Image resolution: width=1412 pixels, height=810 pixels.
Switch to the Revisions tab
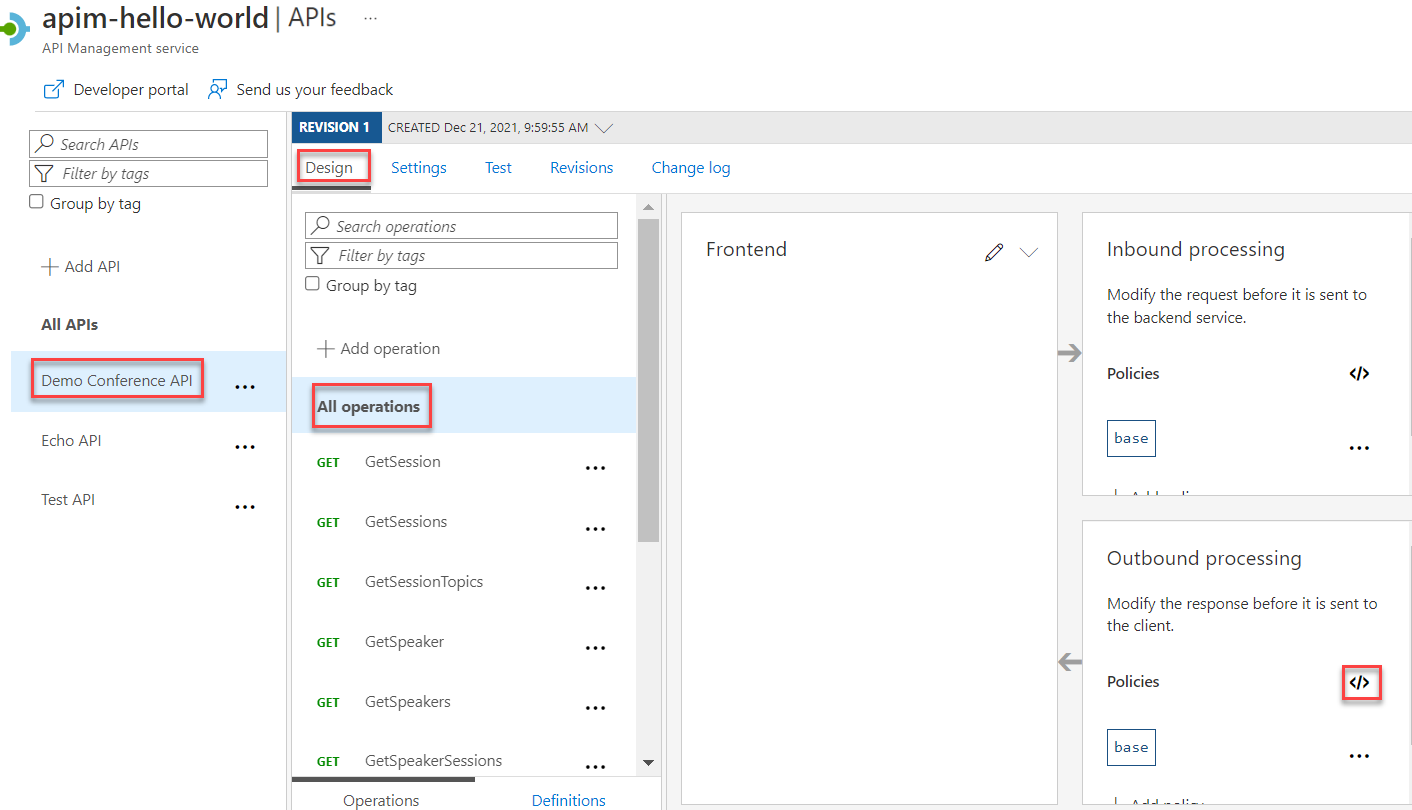582,168
